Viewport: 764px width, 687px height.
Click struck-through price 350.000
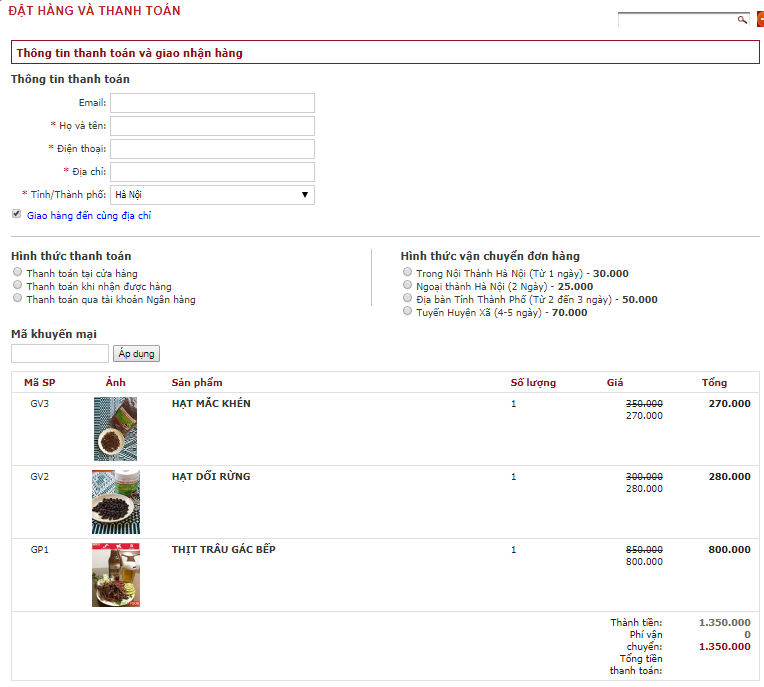[644, 403]
